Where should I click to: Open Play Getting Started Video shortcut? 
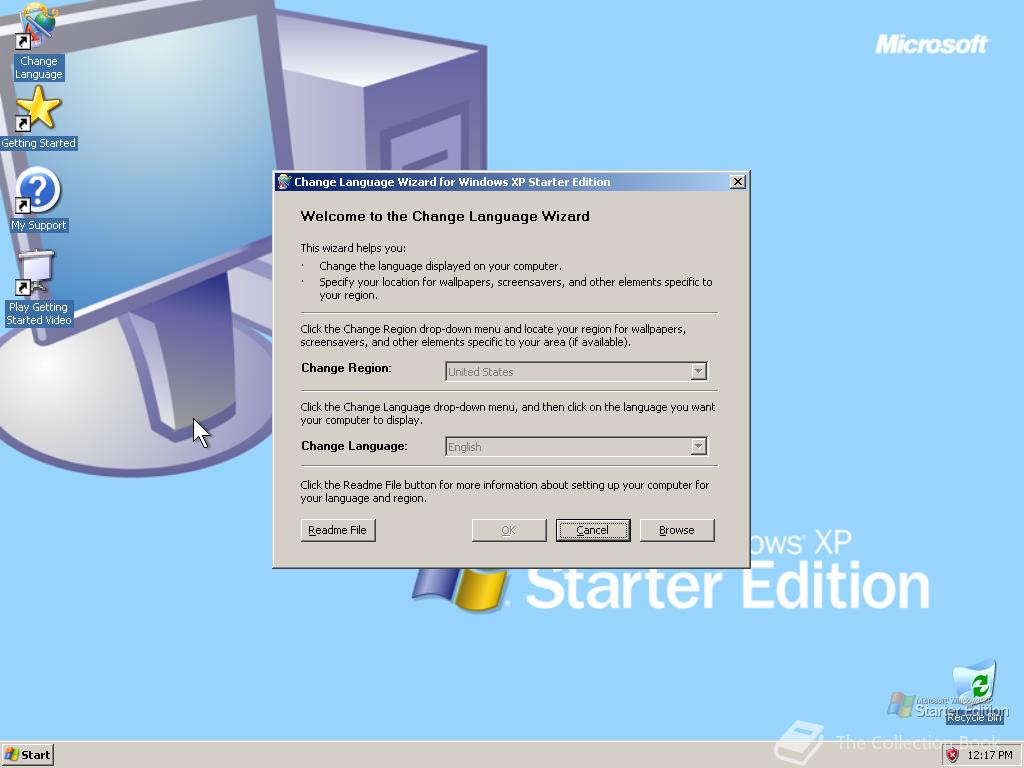(x=38, y=288)
